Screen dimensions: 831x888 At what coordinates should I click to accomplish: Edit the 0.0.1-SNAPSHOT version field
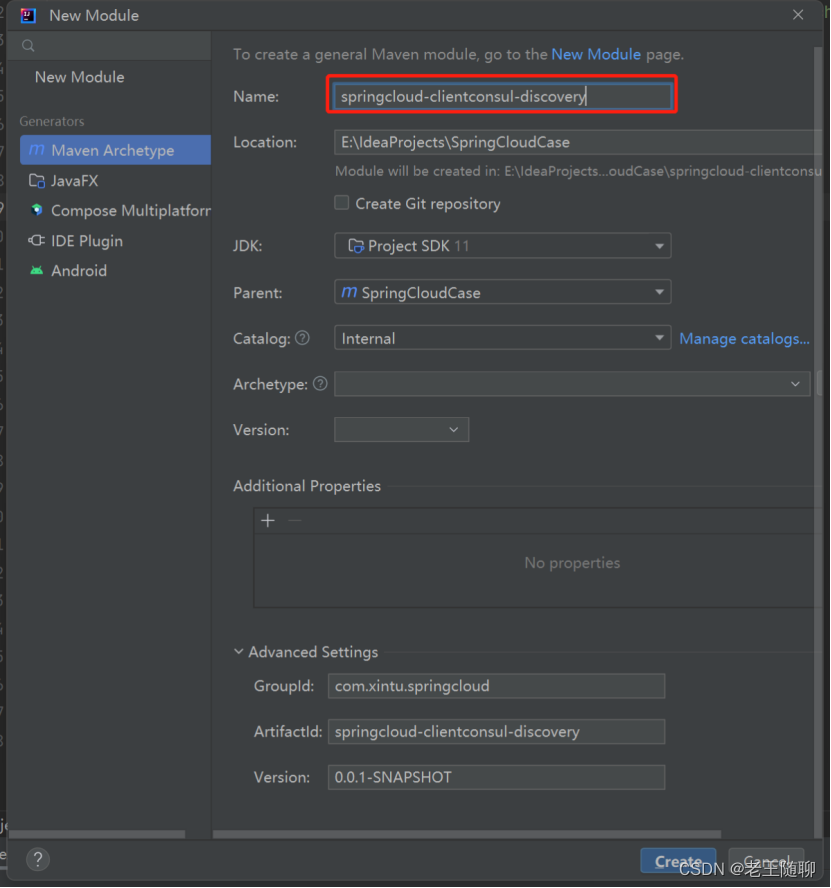coord(496,778)
